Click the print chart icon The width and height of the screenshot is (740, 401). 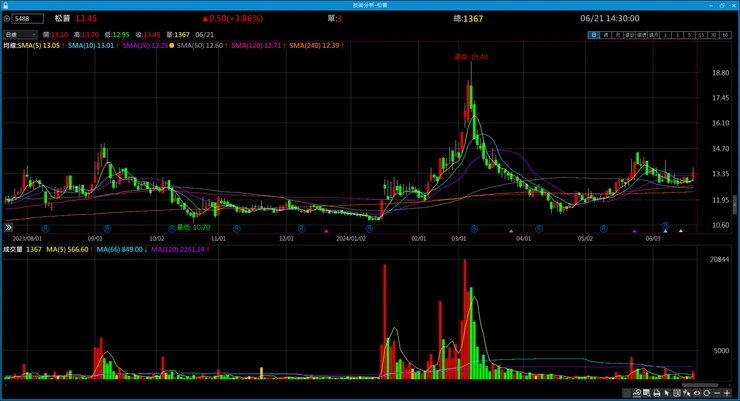657,393
